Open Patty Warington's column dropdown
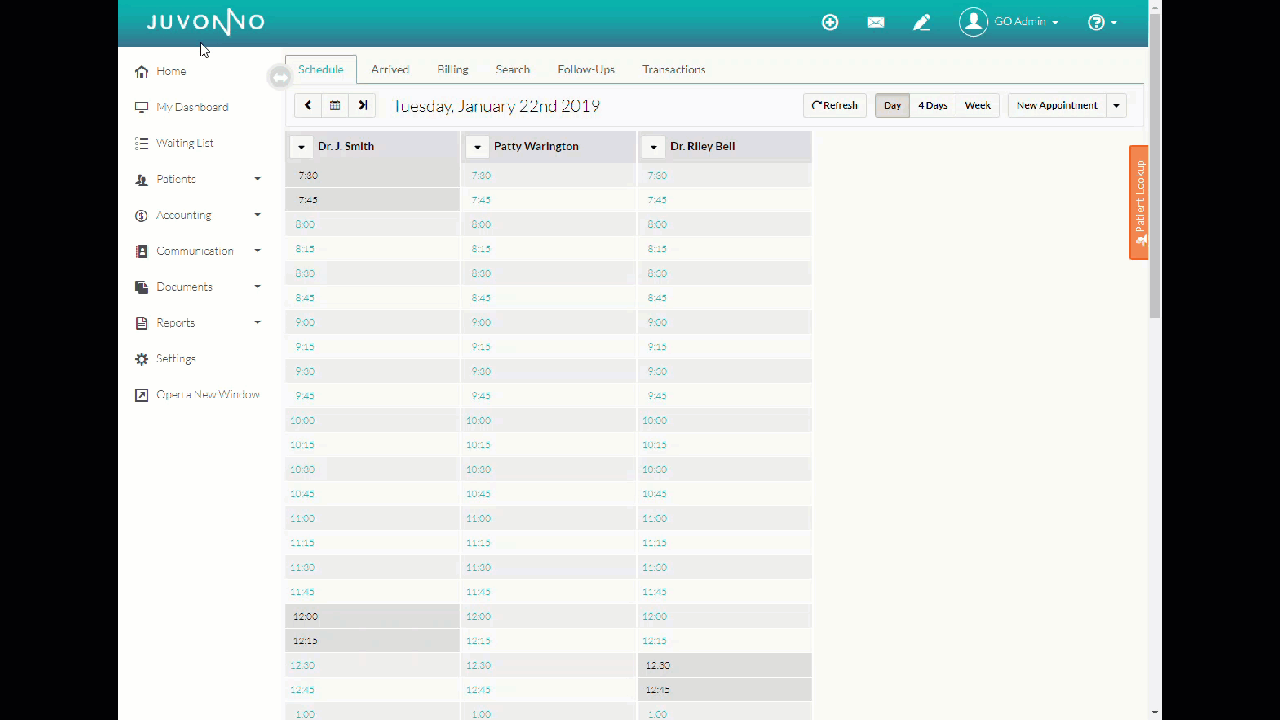 tap(477, 146)
